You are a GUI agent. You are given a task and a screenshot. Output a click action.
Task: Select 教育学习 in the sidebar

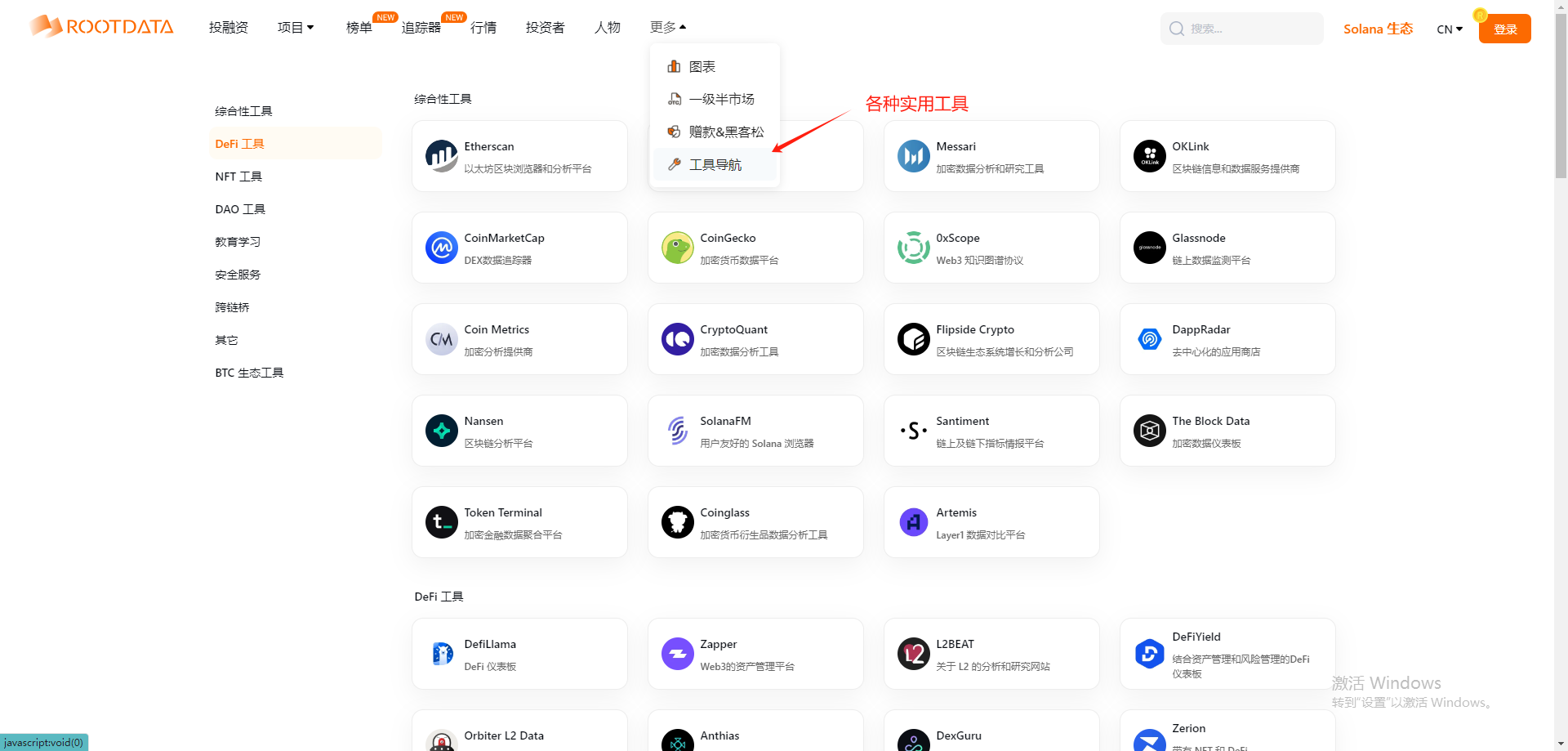coord(295,242)
